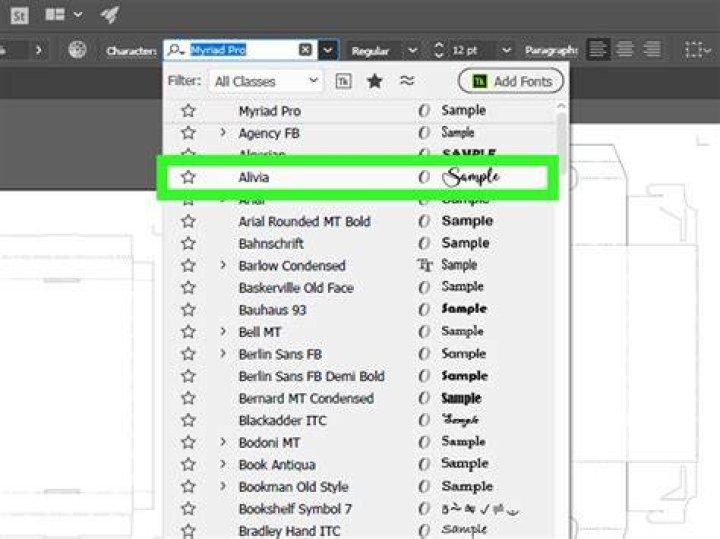Open the arrange documents dropdown arrow
Image resolution: width=720 pixels, height=539 pixels.
[x=78, y=15]
